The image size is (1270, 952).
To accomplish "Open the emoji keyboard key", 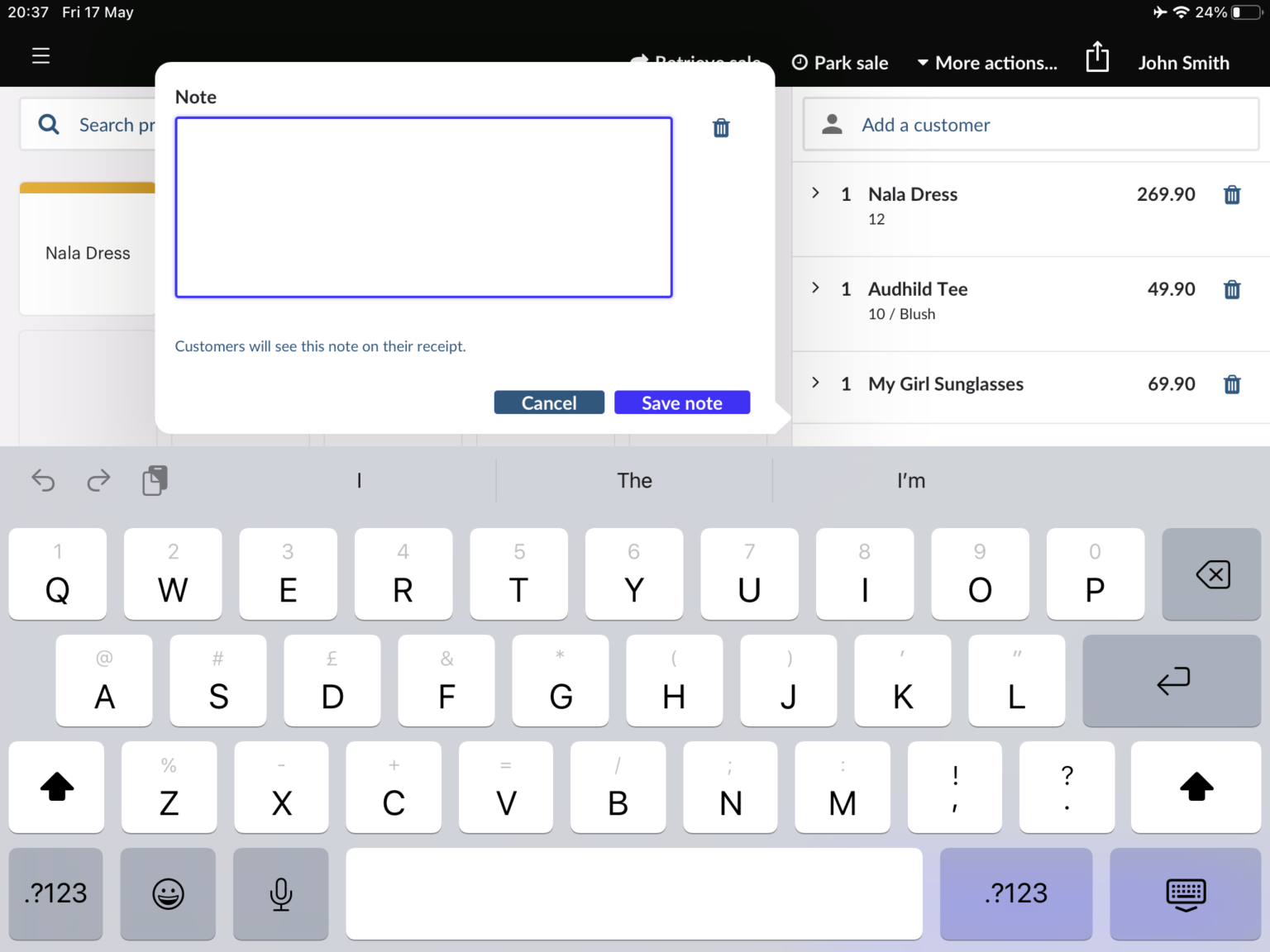I will tap(168, 893).
